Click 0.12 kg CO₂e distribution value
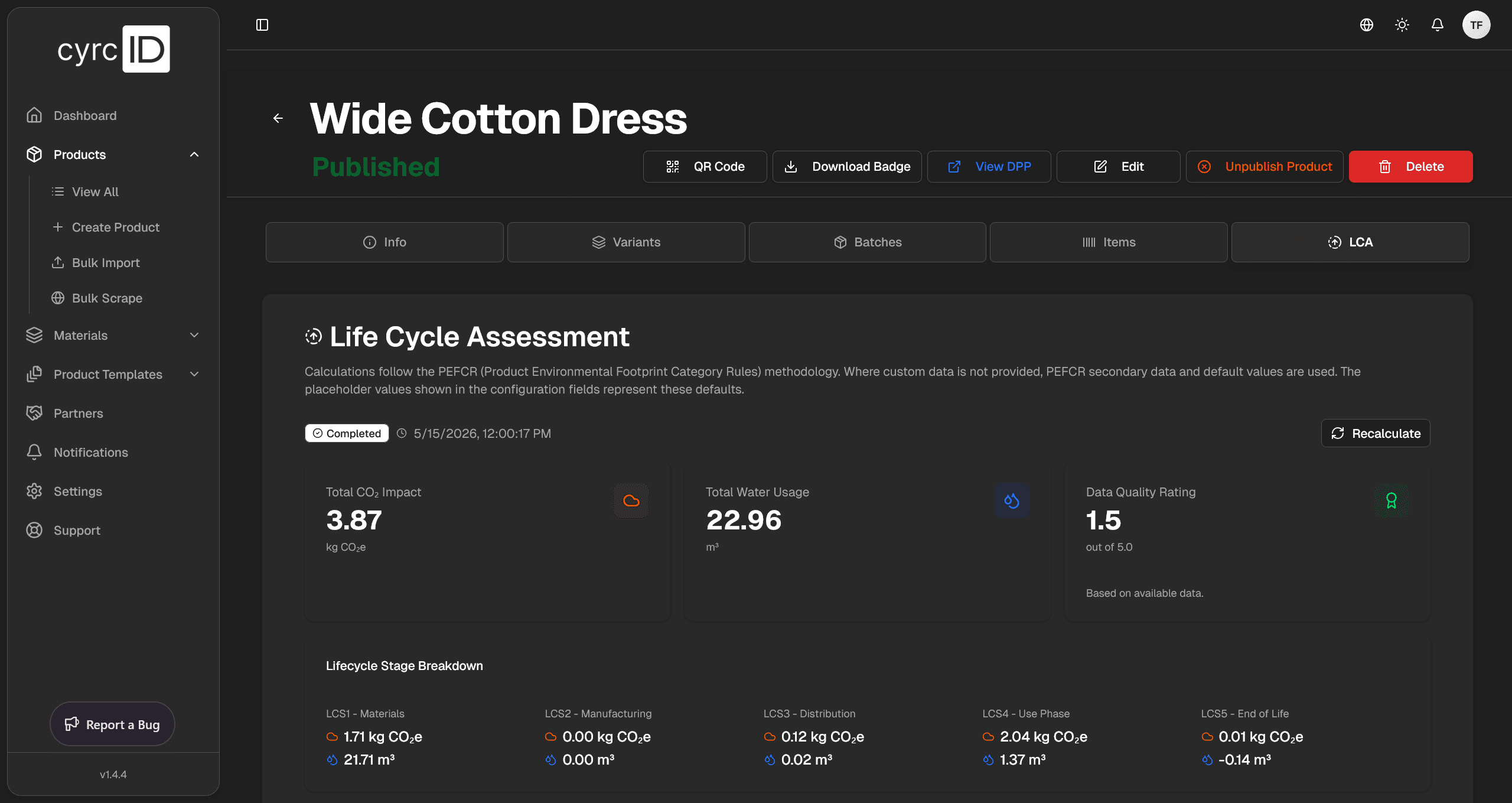 pyautogui.click(x=822, y=737)
